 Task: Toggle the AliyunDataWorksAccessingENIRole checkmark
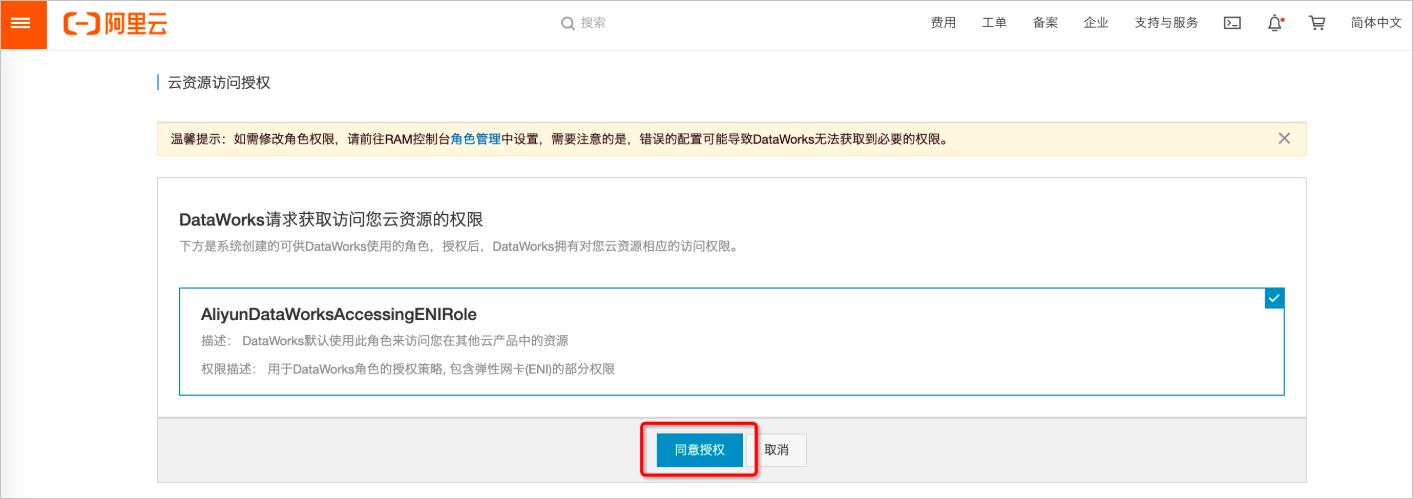tap(1274, 298)
